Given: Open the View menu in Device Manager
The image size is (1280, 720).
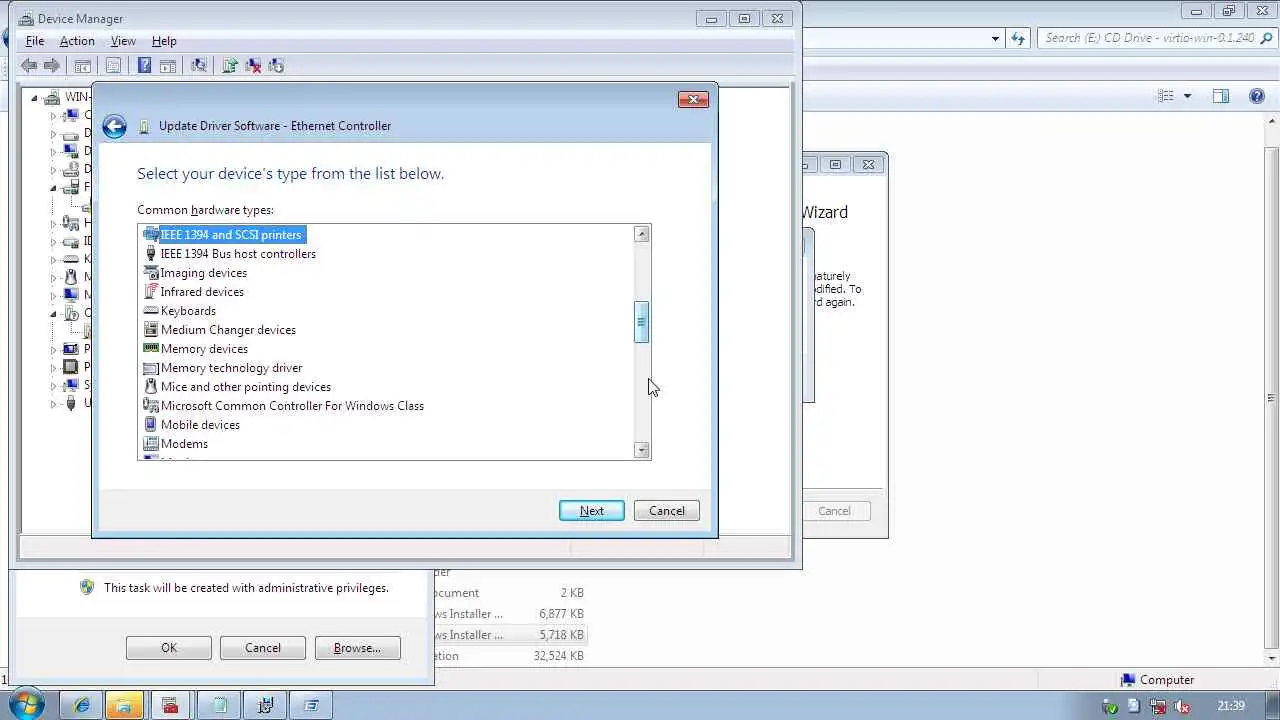Looking at the screenshot, I should (123, 41).
